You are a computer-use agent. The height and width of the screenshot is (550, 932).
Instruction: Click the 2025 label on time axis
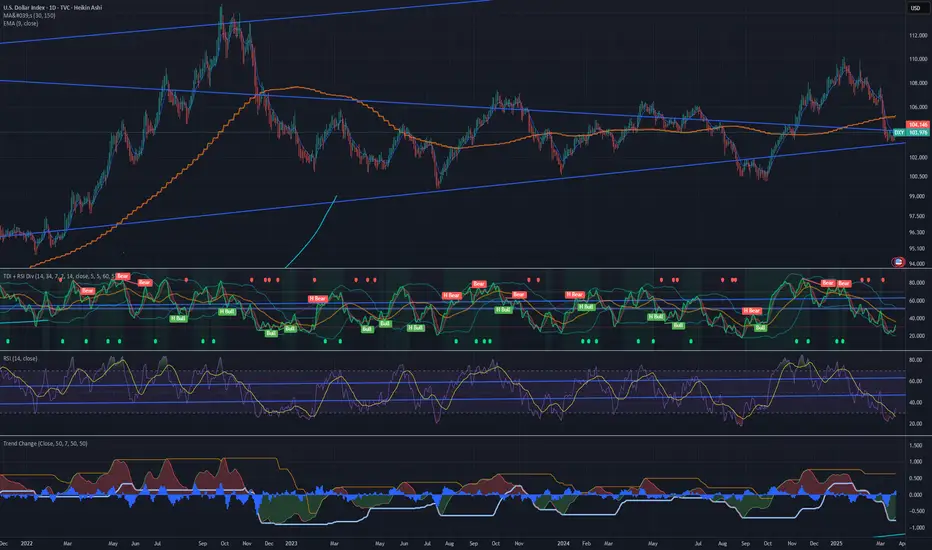point(836,543)
